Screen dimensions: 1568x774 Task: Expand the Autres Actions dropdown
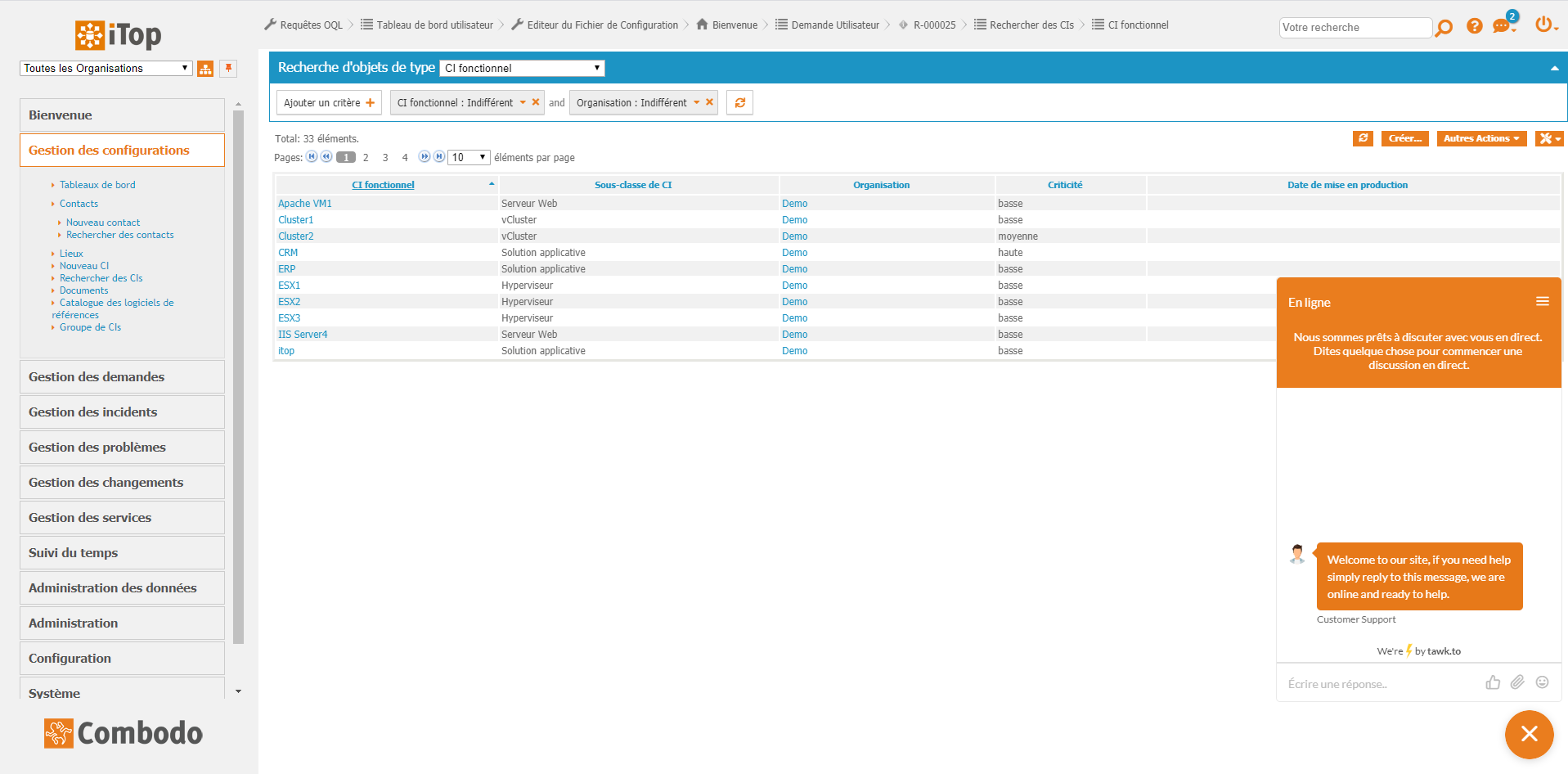click(x=1481, y=139)
